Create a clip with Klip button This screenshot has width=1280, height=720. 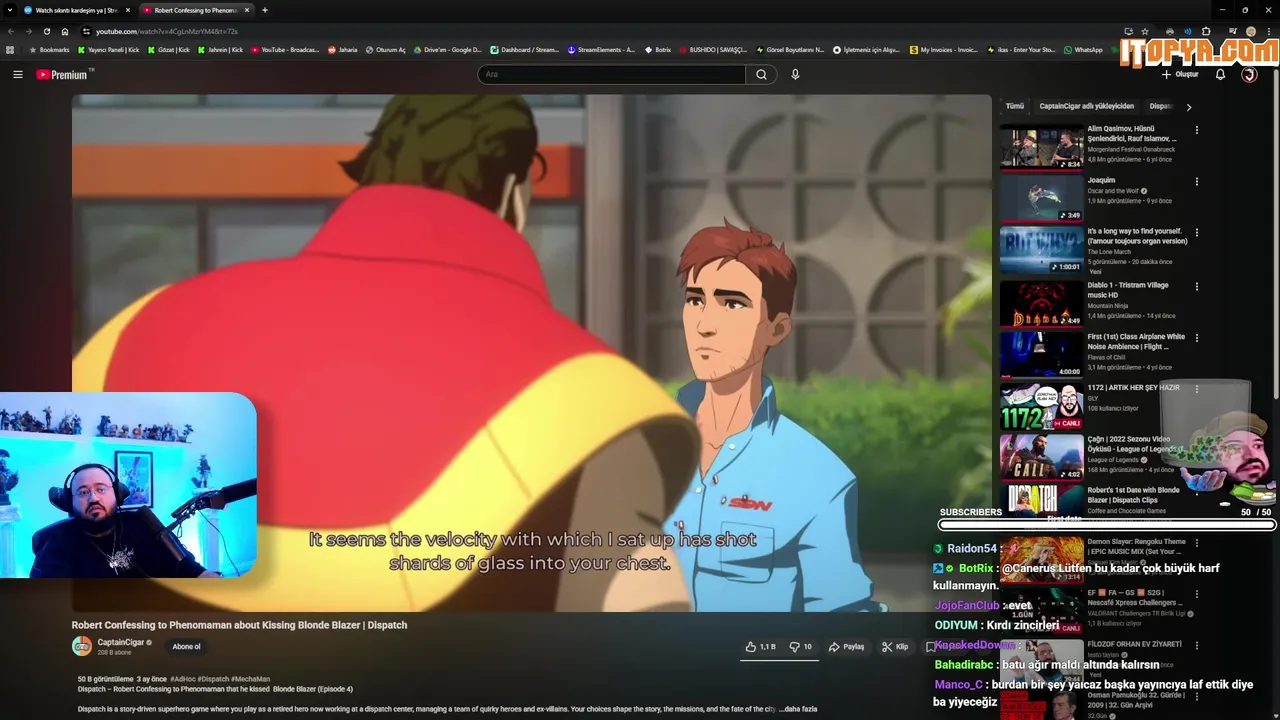pyautogui.click(x=895, y=647)
